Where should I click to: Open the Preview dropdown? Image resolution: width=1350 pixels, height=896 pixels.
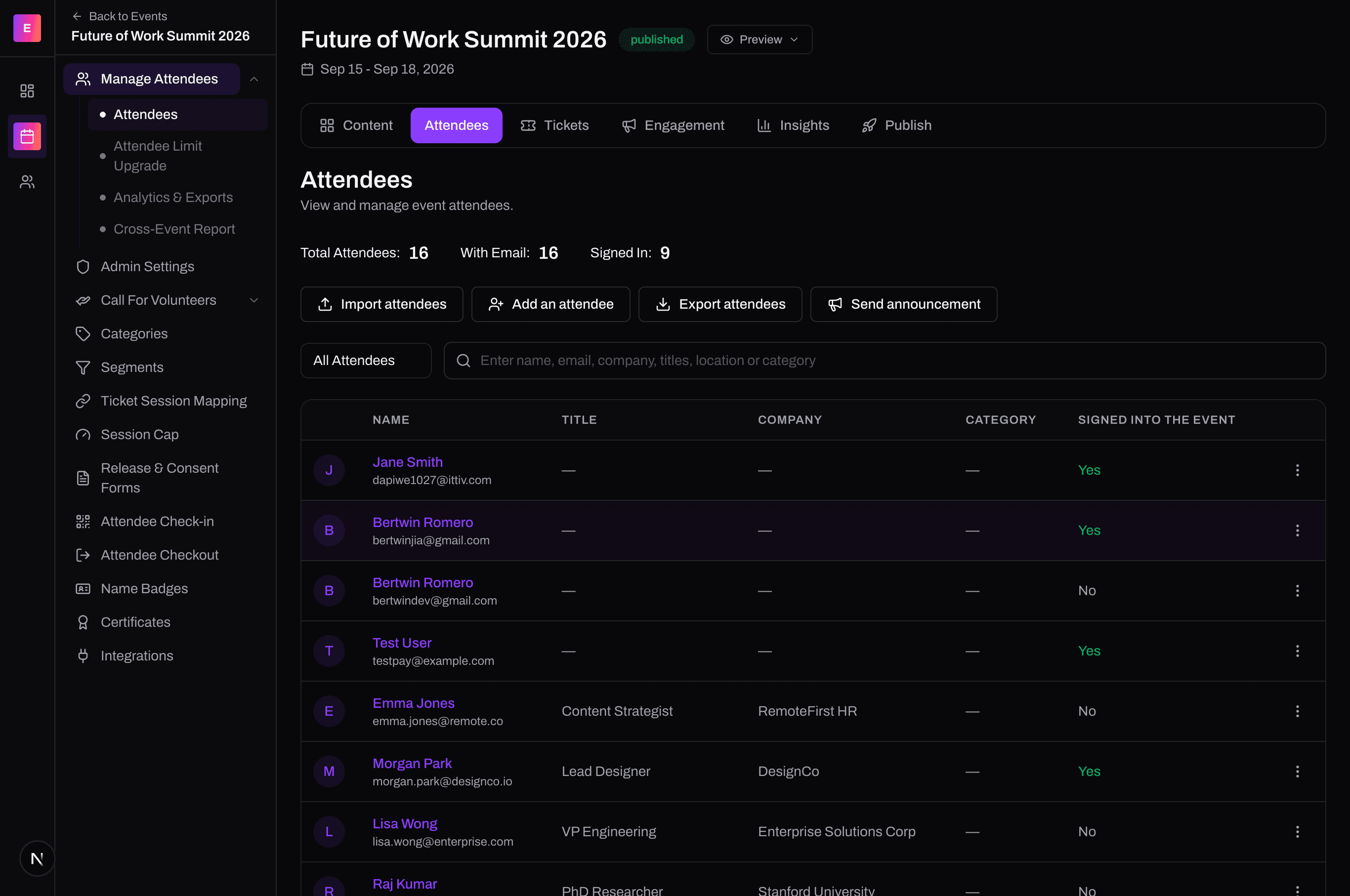[x=759, y=40]
